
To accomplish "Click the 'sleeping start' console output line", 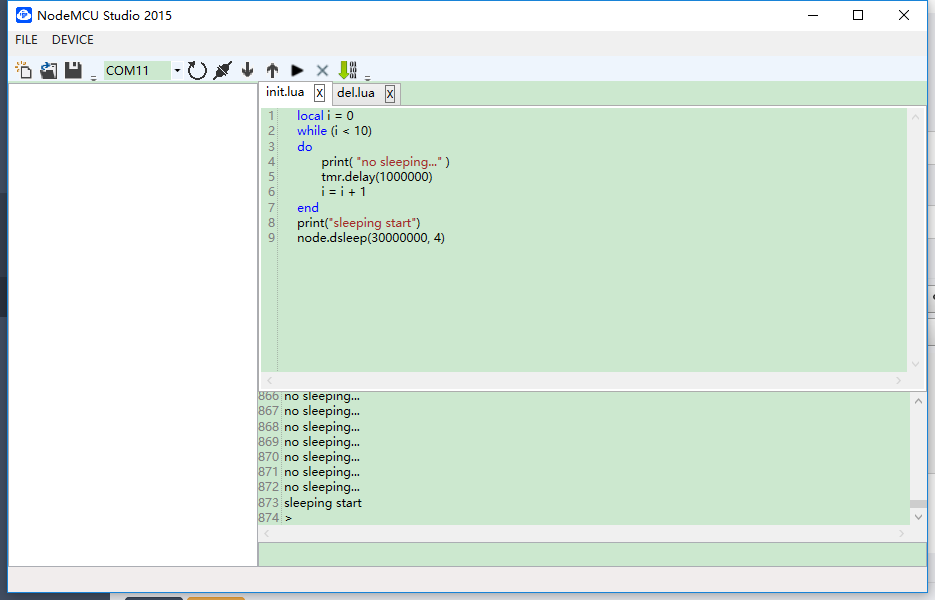I will pos(323,503).
